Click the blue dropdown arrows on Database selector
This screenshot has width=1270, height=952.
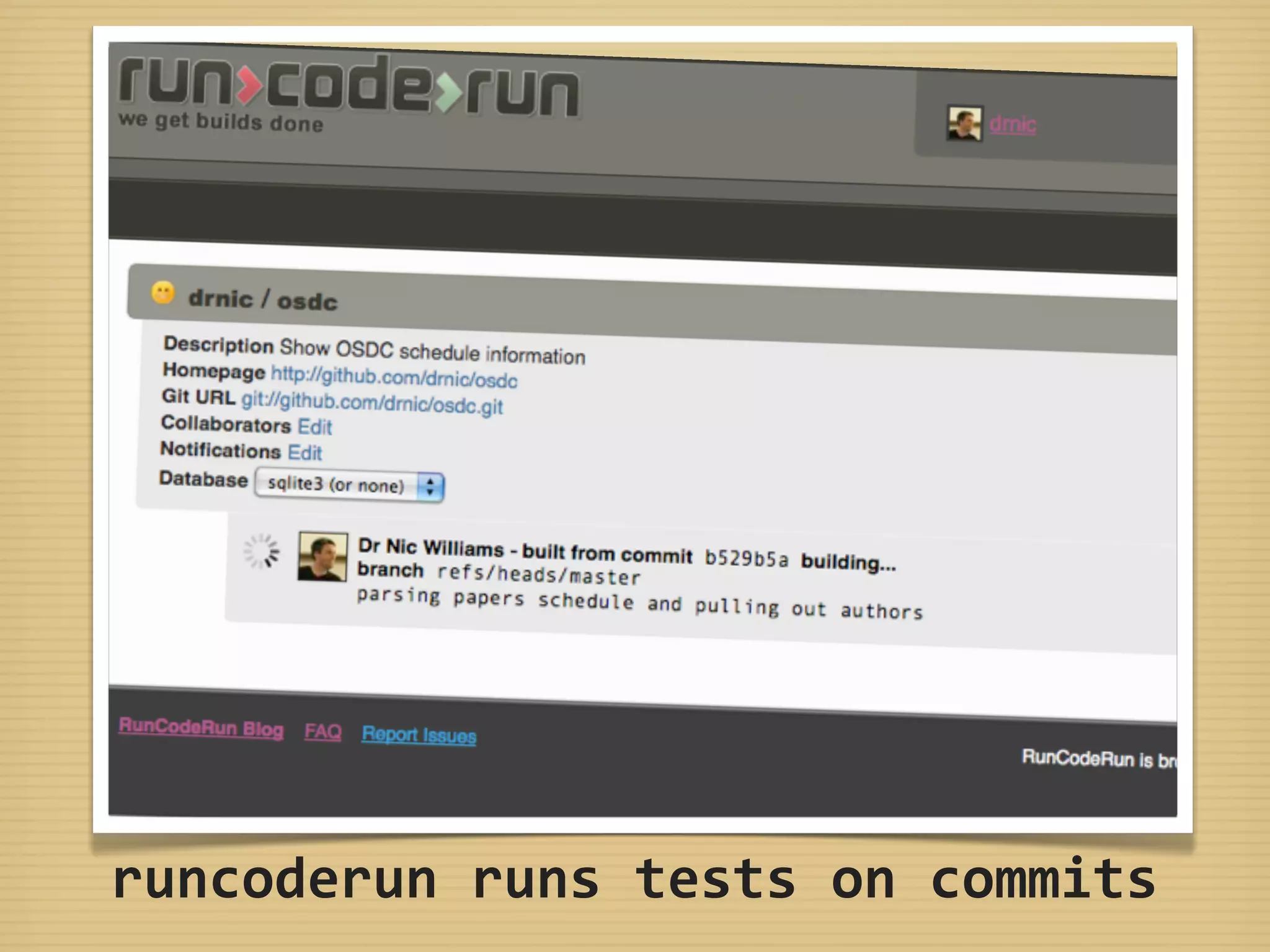(x=430, y=487)
